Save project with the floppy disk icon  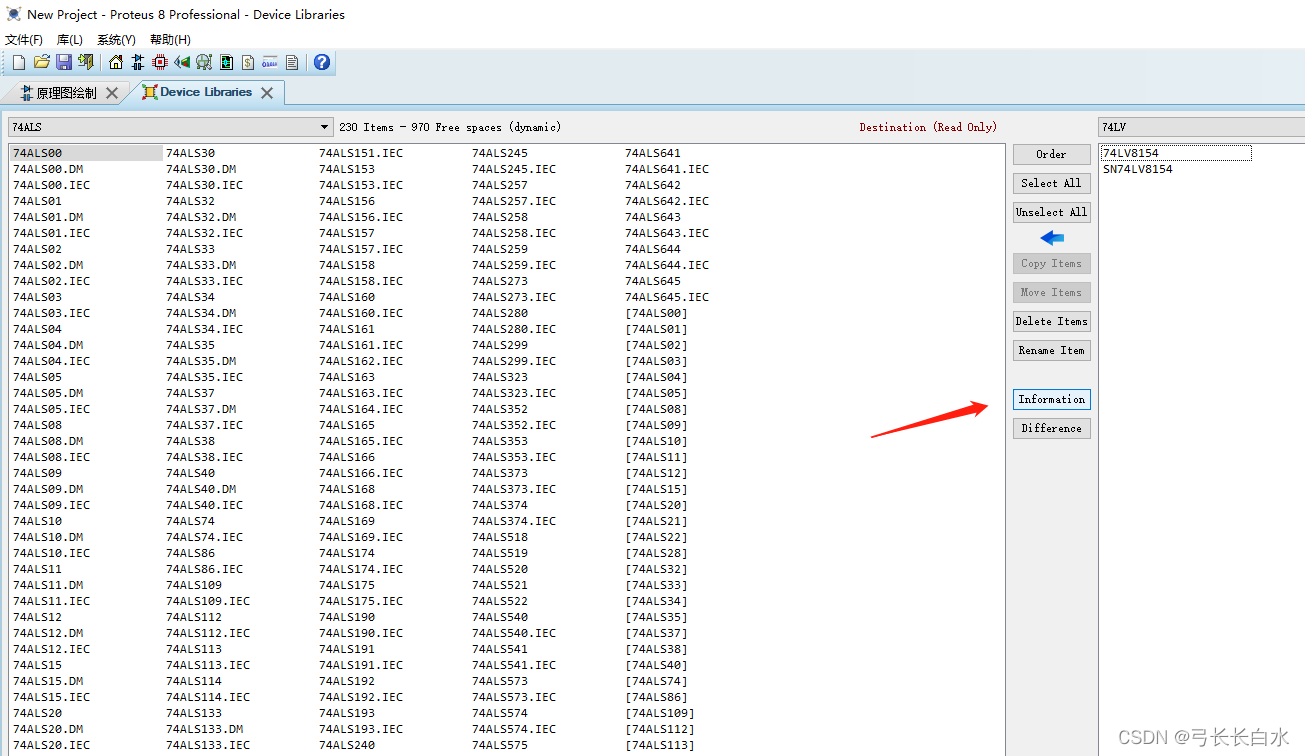pyautogui.click(x=63, y=62)
